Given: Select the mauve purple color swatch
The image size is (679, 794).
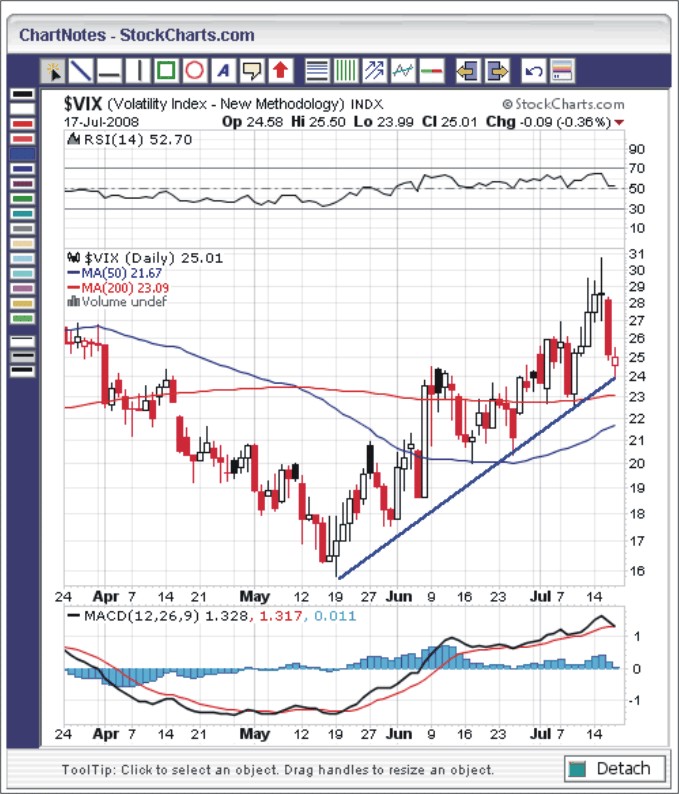Looking at the screenshot, I should tap(22, 289).
